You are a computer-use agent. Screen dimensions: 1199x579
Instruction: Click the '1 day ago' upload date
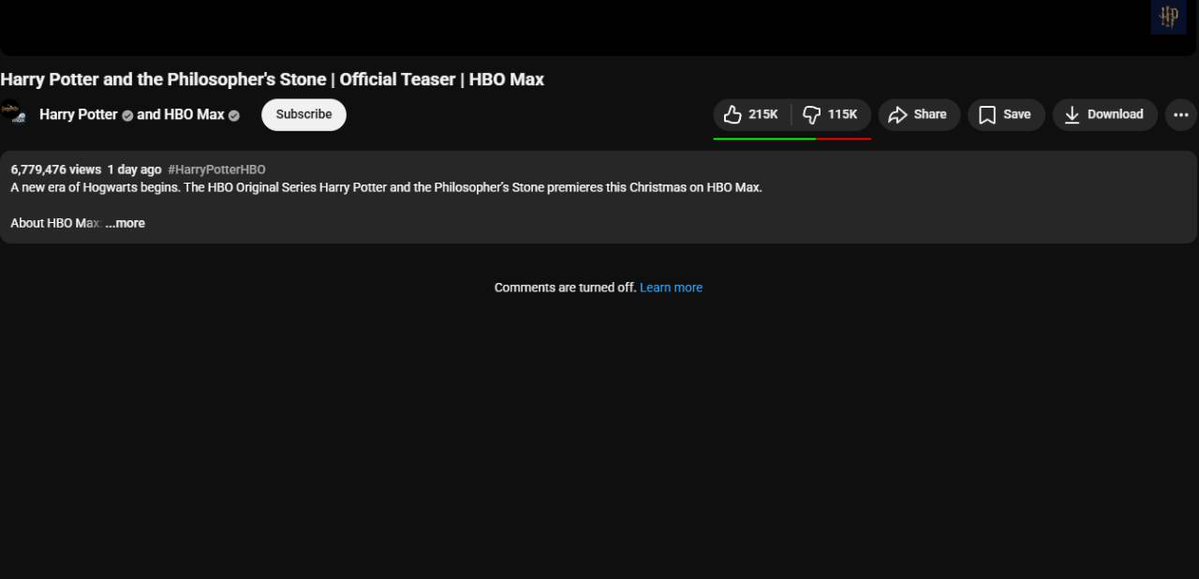click(x=135, y=170)
